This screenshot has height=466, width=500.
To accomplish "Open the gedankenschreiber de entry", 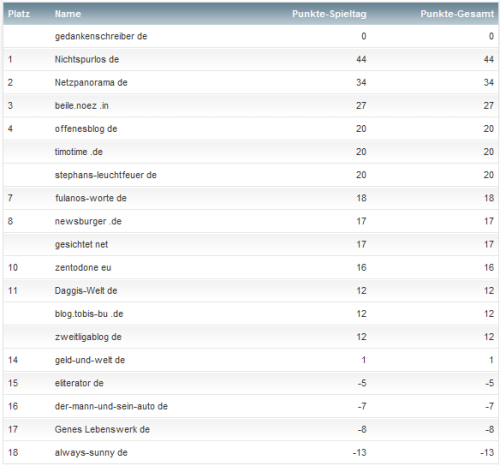I will [x=101, y=36].
